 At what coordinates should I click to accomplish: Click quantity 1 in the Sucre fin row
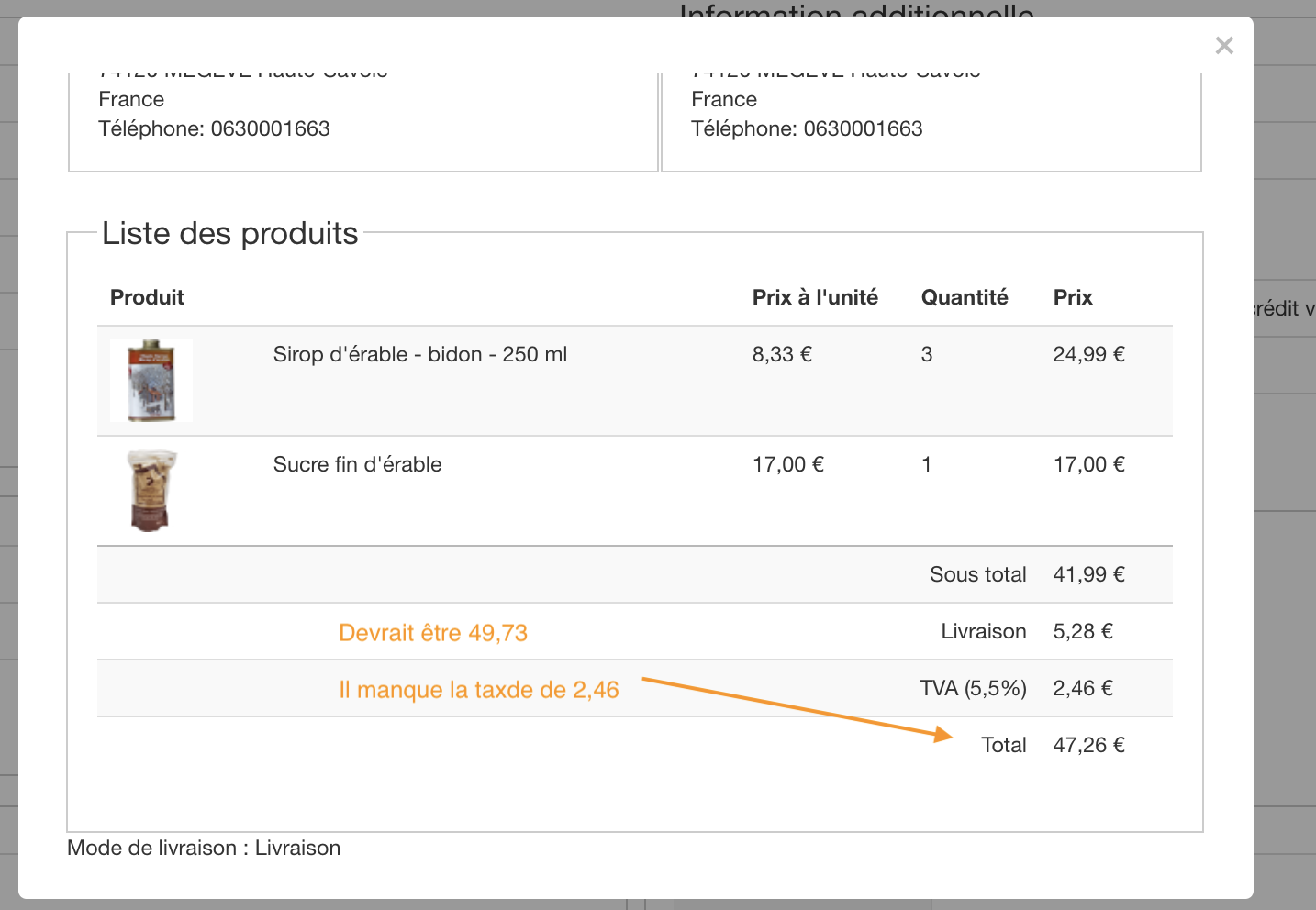(927, 465)
